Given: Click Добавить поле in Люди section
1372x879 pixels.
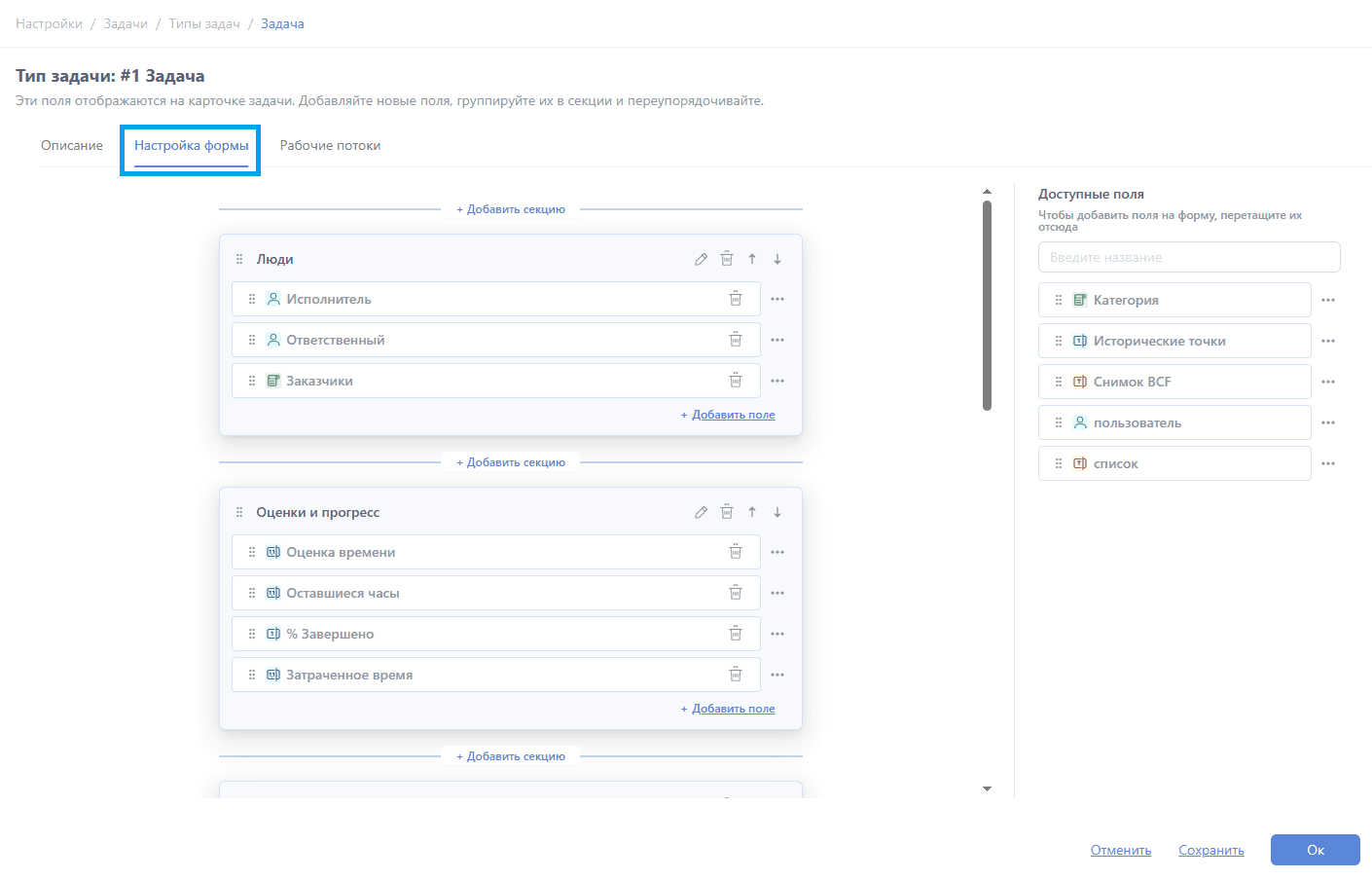Looking at the screenshot, I should click(x=733, y=415).
